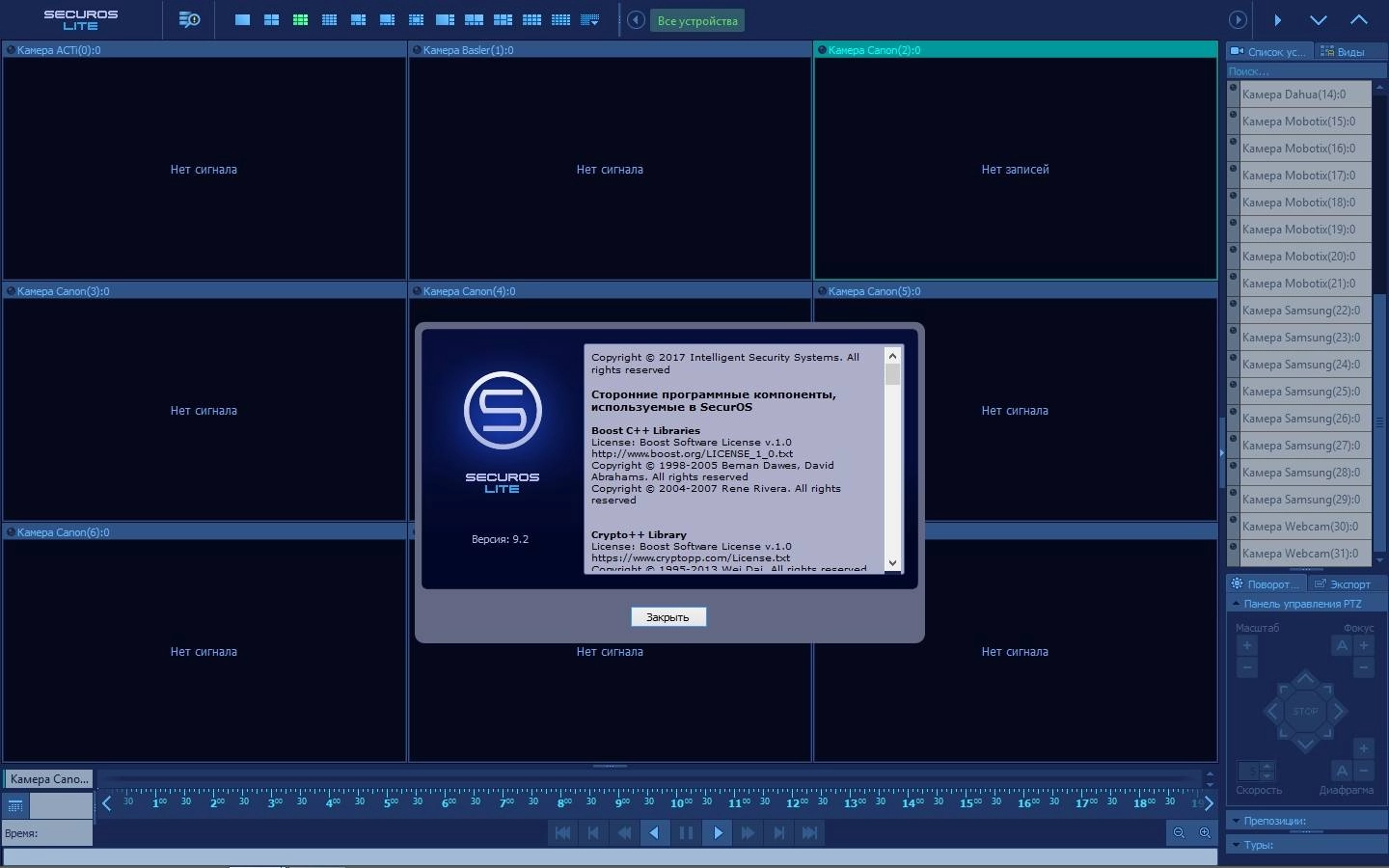Viewport: 1389px width, 868px height.
Task: Click the PTZ pan up arrow
Action: click(1305, 679)
